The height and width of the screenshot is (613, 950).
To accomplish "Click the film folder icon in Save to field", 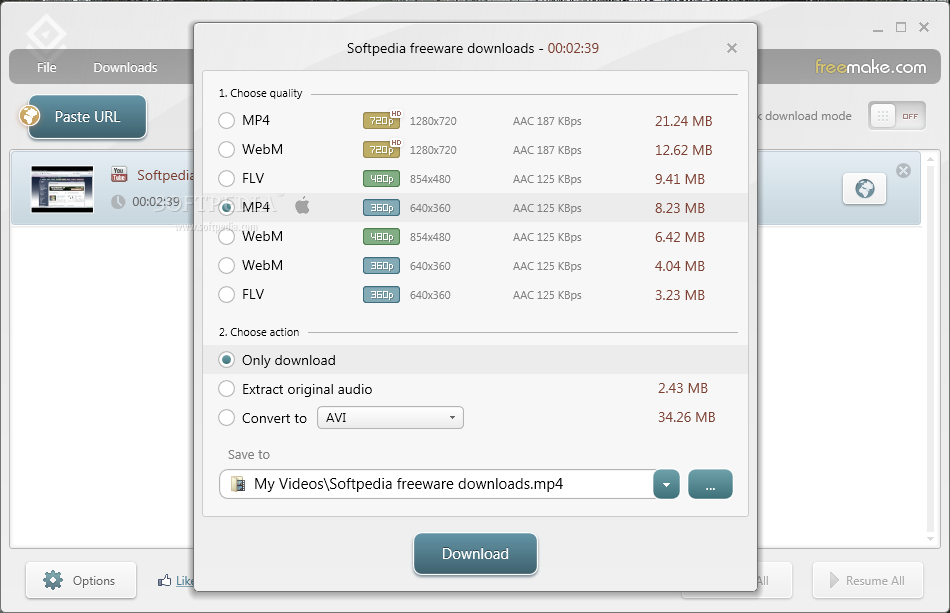I will (x=238, y=484).
